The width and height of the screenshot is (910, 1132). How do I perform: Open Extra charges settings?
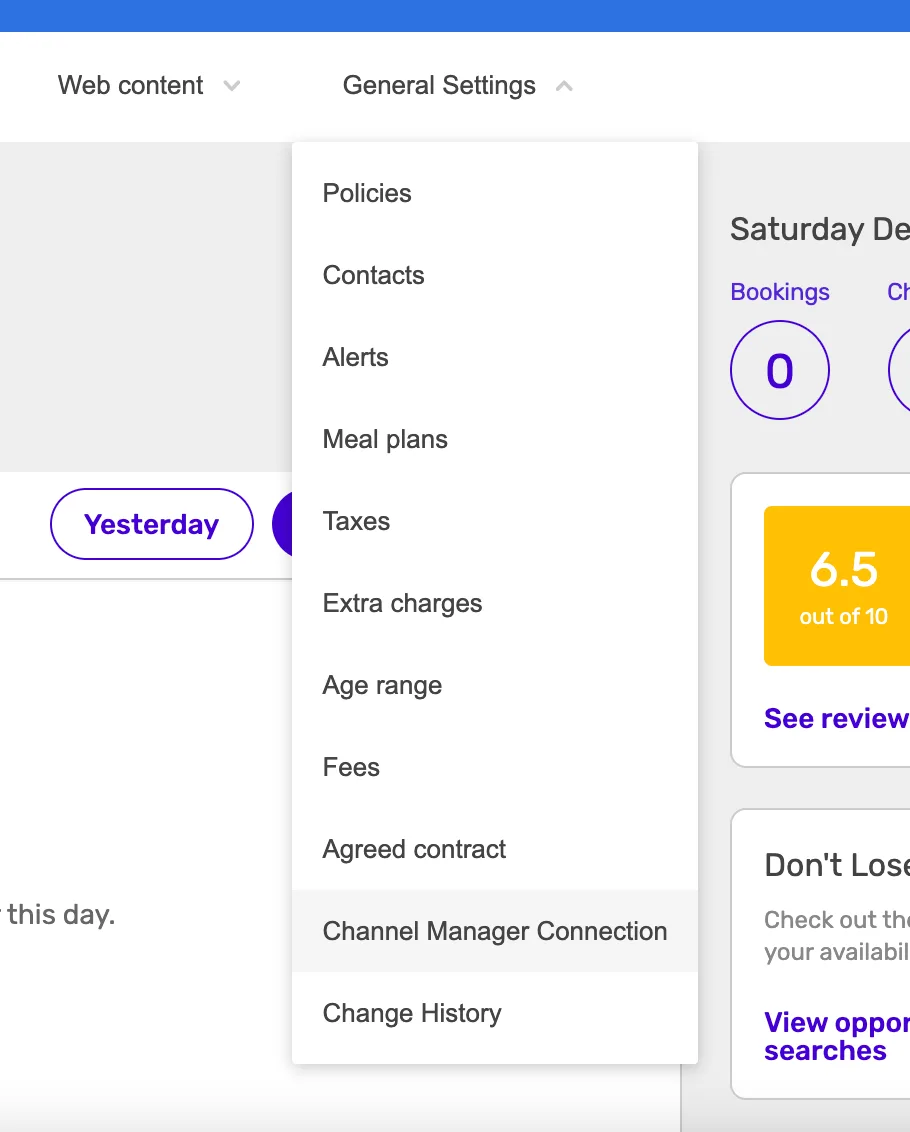click(x=495, y=603)
